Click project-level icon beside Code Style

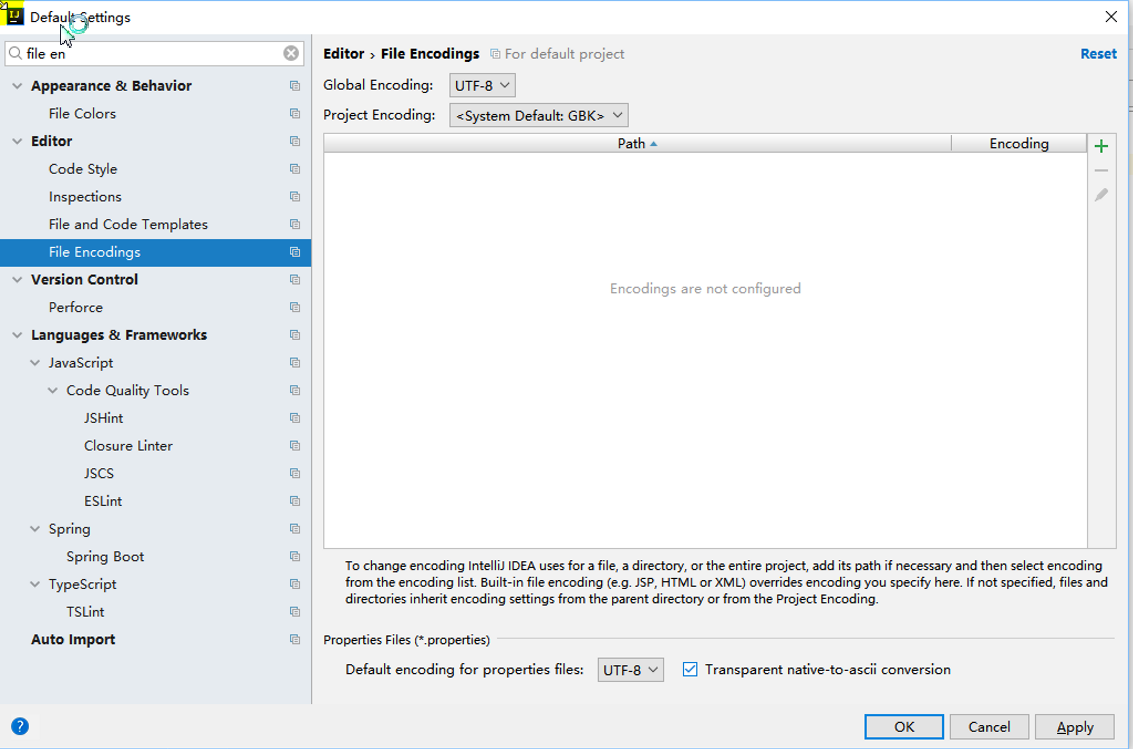[x=295, y=169]
